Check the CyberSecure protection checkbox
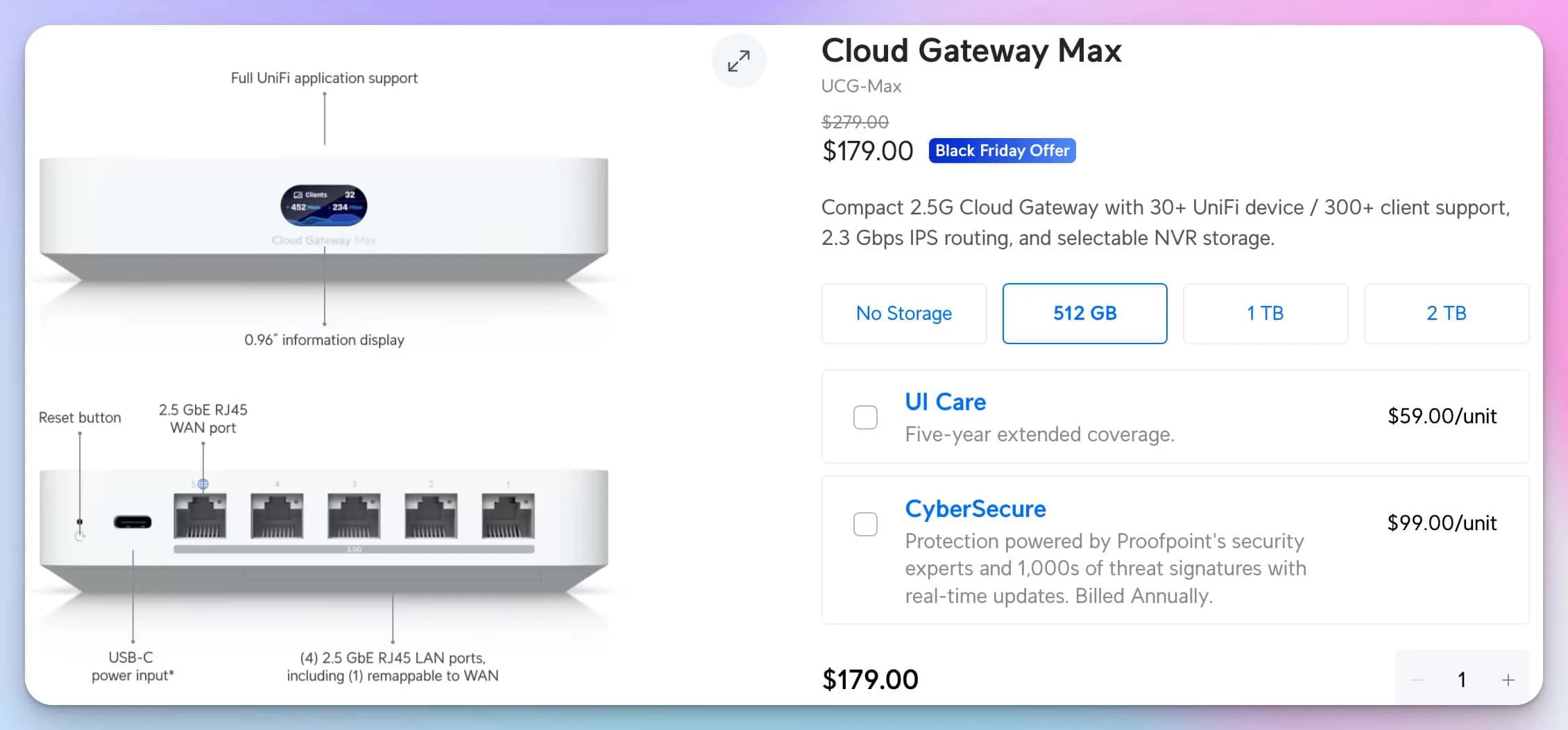This screenshot has height=730, width=1568. point(864,525)
